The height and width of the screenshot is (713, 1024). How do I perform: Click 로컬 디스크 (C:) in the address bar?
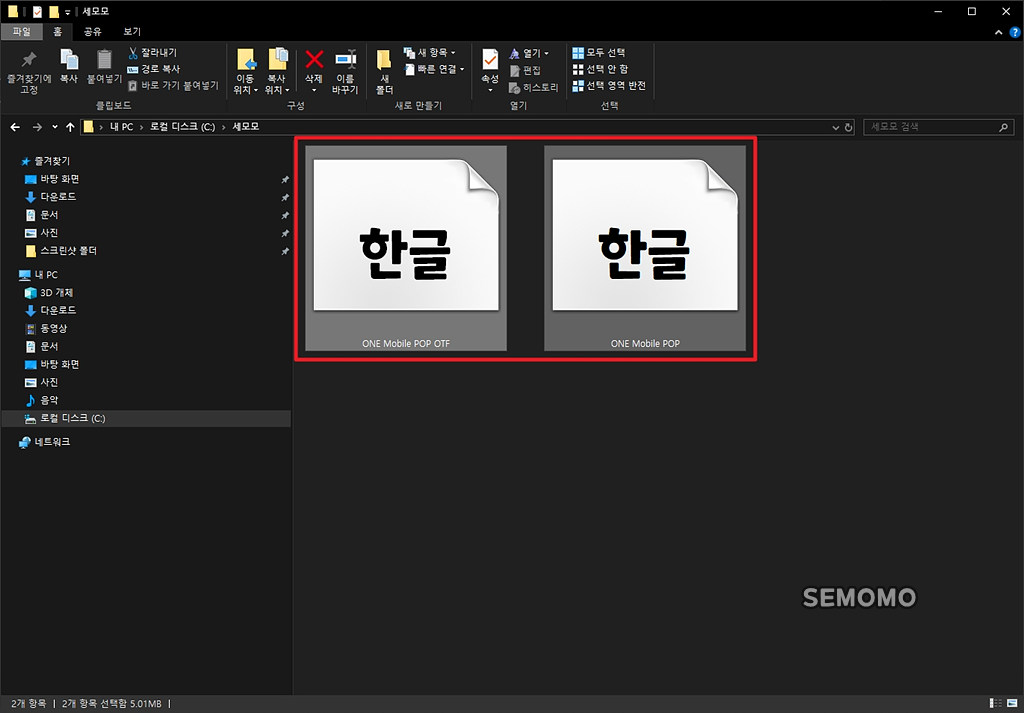(183, 127)
